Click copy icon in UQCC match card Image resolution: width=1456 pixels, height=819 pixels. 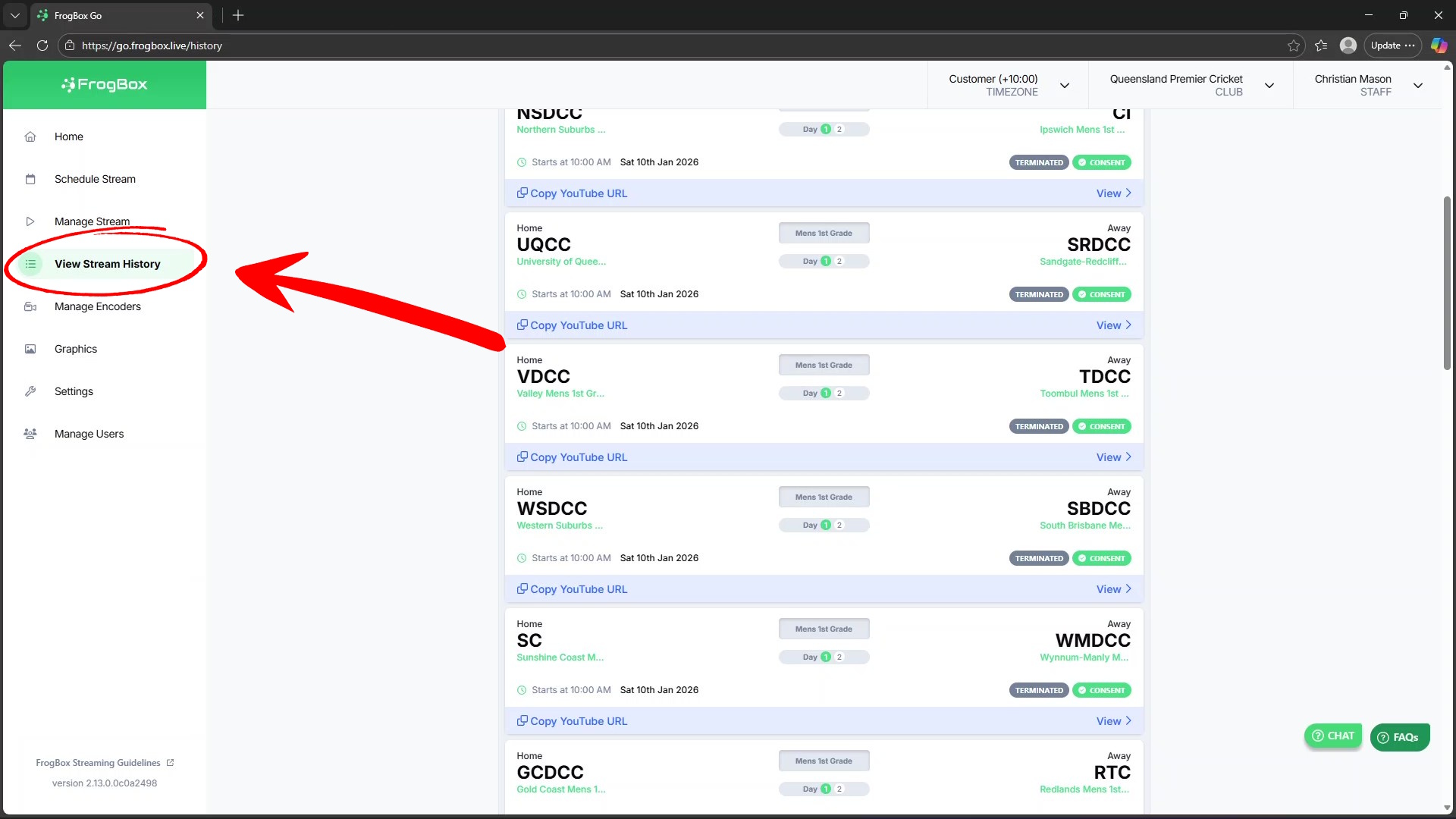click(522, 325)
